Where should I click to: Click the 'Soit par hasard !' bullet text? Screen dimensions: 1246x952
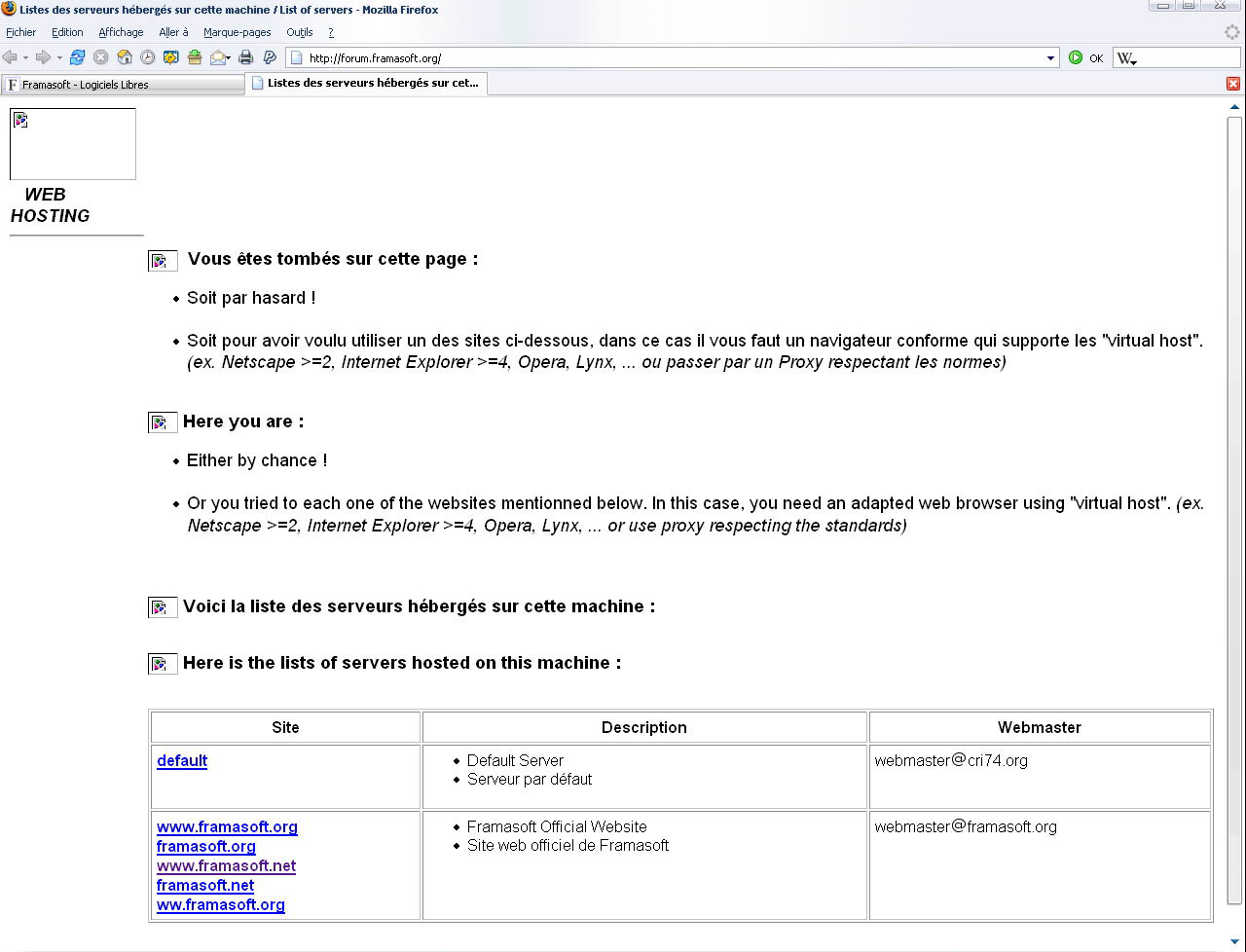tap(251, 298)
